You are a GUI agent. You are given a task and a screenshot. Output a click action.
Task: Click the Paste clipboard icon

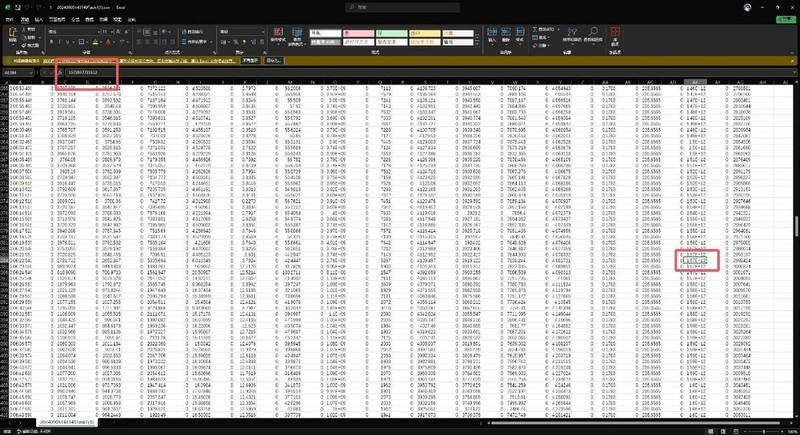(12, 35)
